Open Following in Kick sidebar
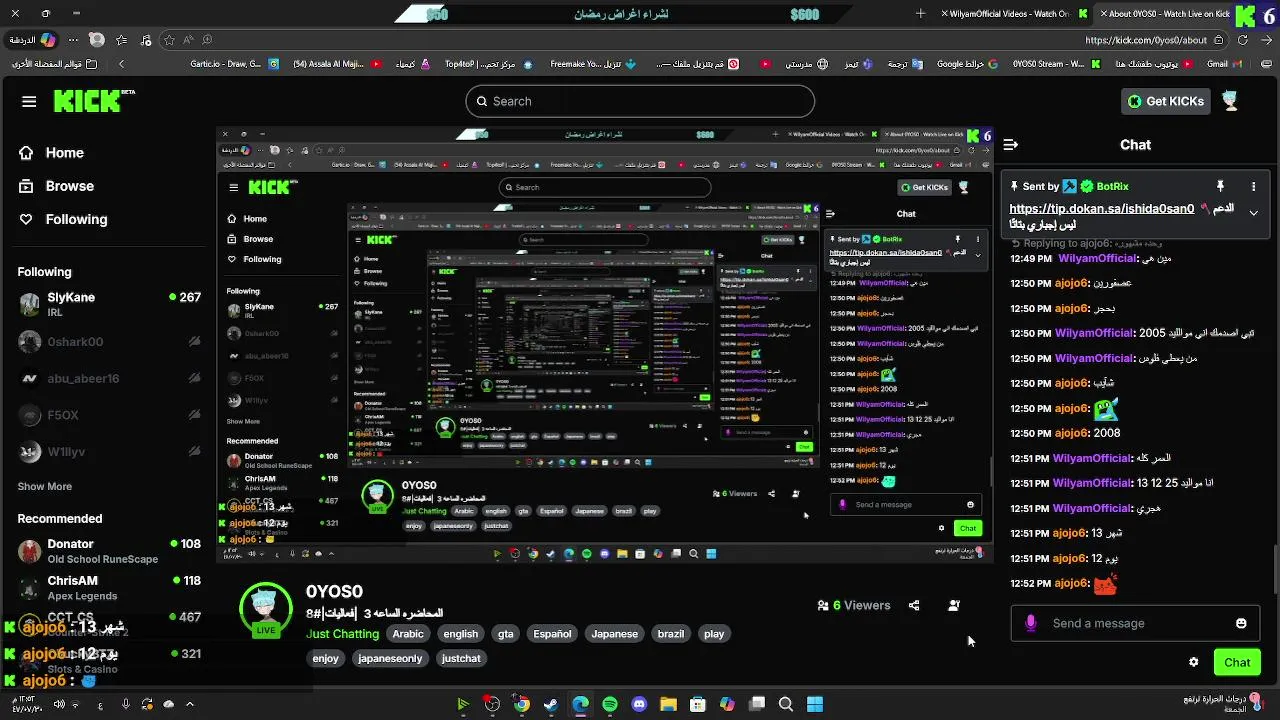Viewport: 1280px width, 720px height. click(63, 219)
